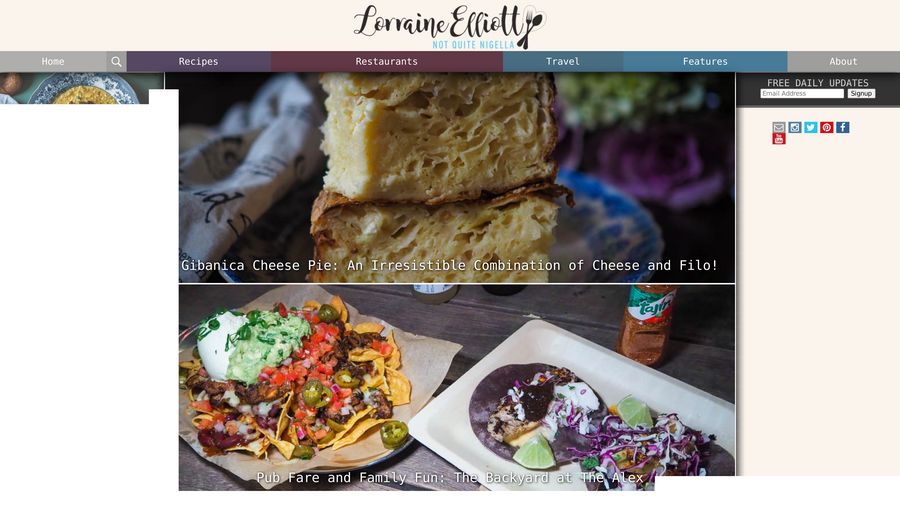
Task: Focus the Email Address field
Action: [802, 94]
